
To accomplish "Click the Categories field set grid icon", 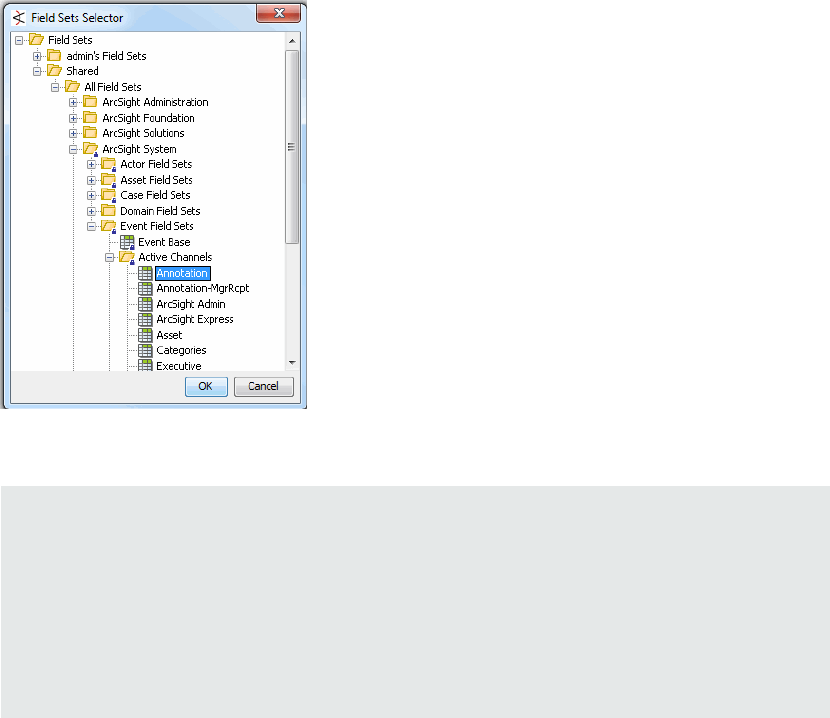I will [x=145, y=351].
